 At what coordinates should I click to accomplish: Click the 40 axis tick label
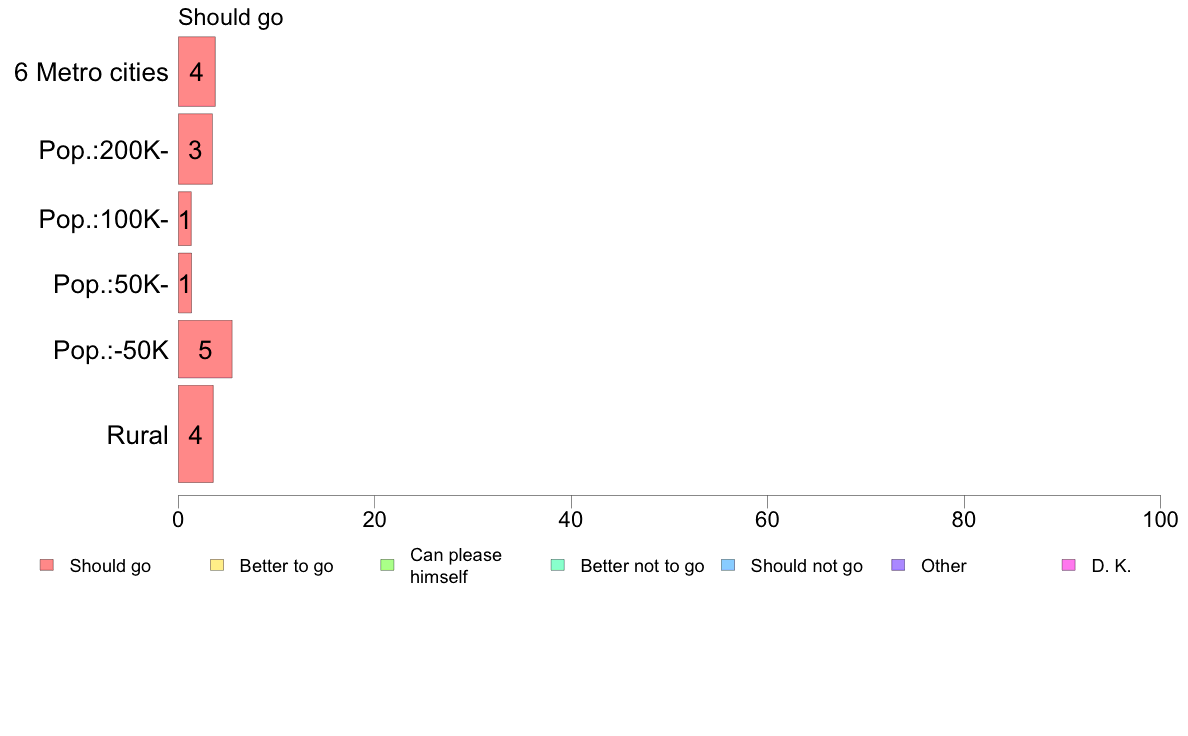point(571,520)
